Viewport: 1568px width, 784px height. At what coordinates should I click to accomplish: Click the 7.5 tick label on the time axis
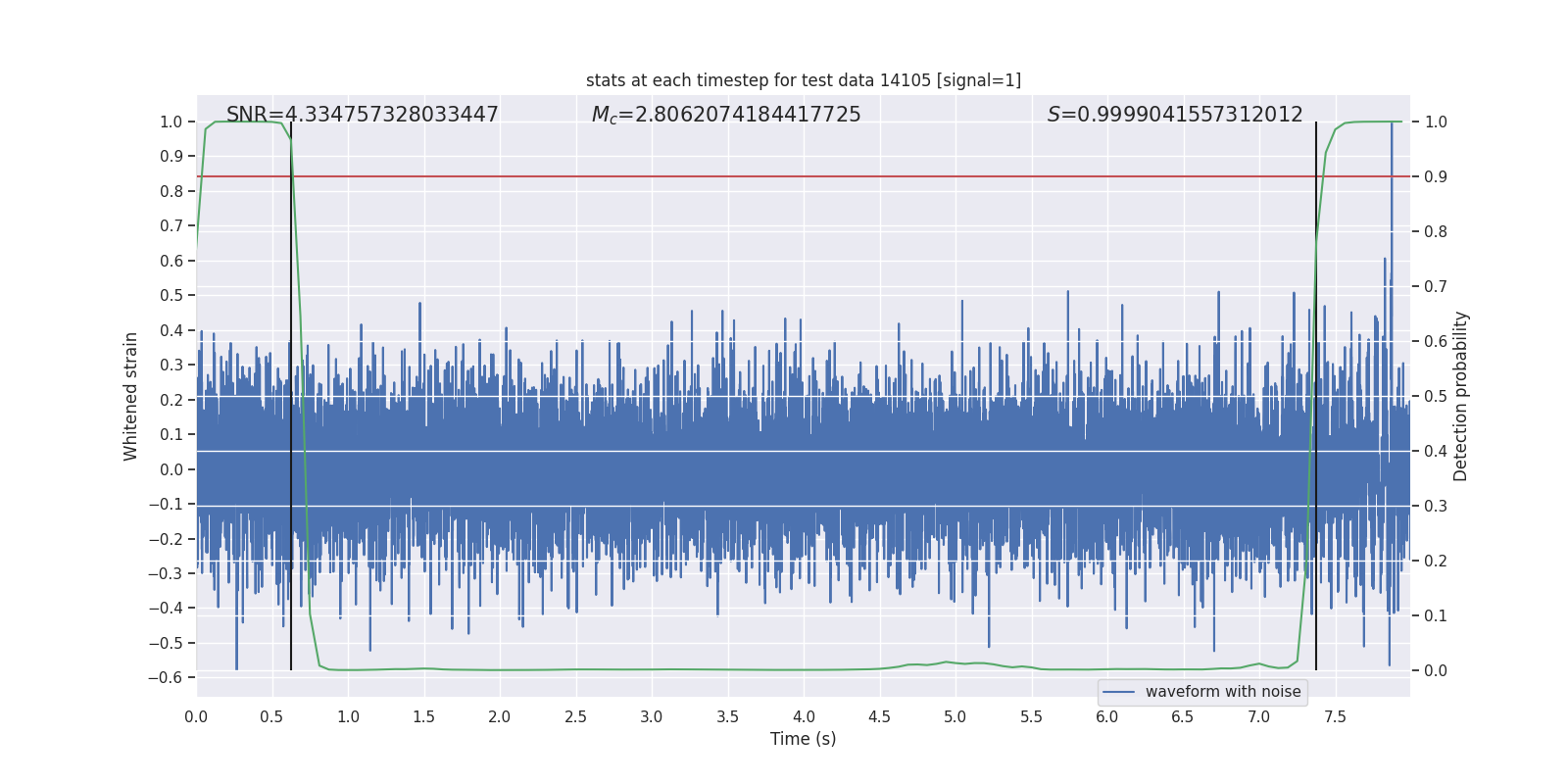coord(1335,716)
